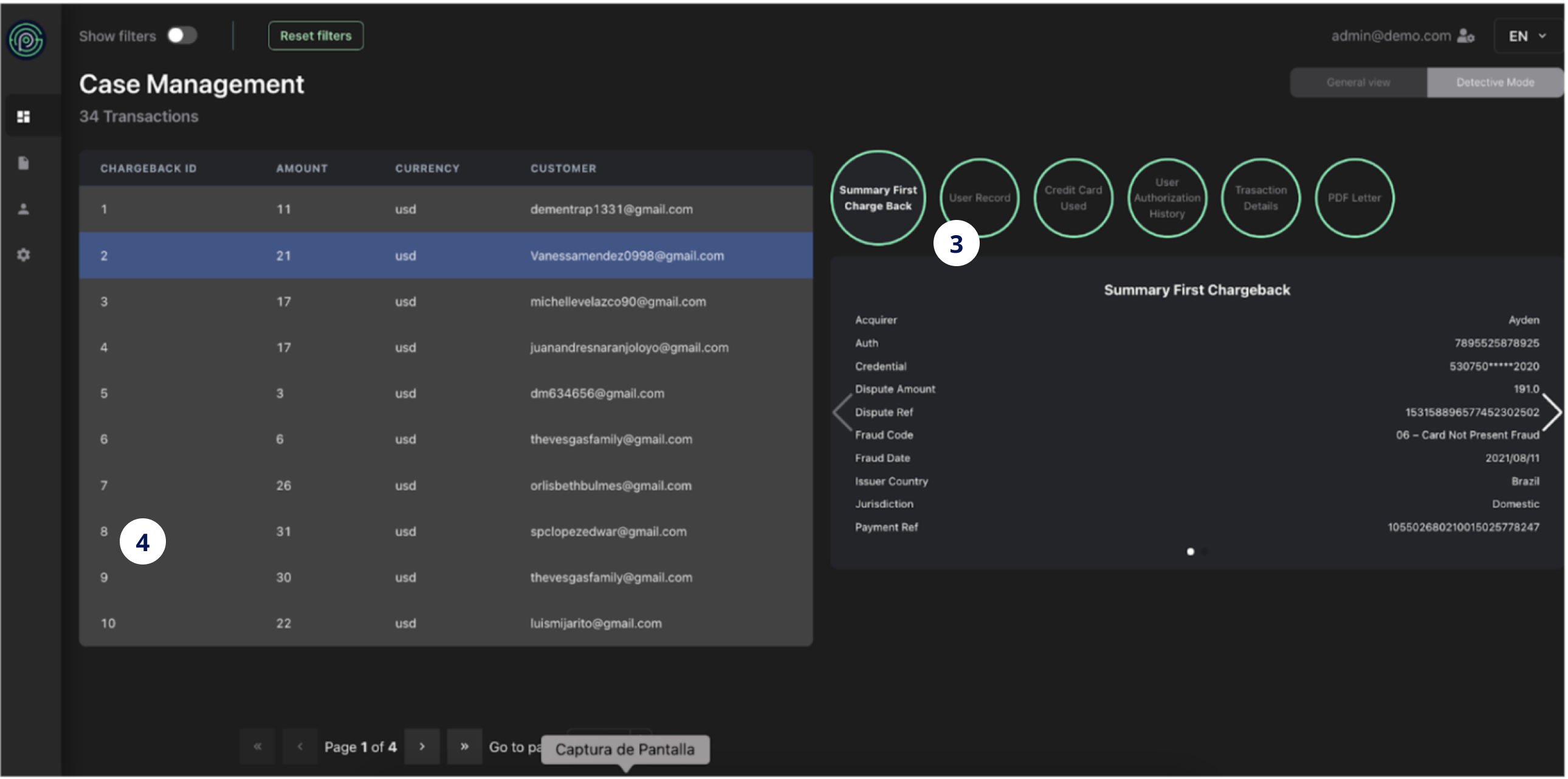Go to previous carousel slide arrow

tap(843, 413)
